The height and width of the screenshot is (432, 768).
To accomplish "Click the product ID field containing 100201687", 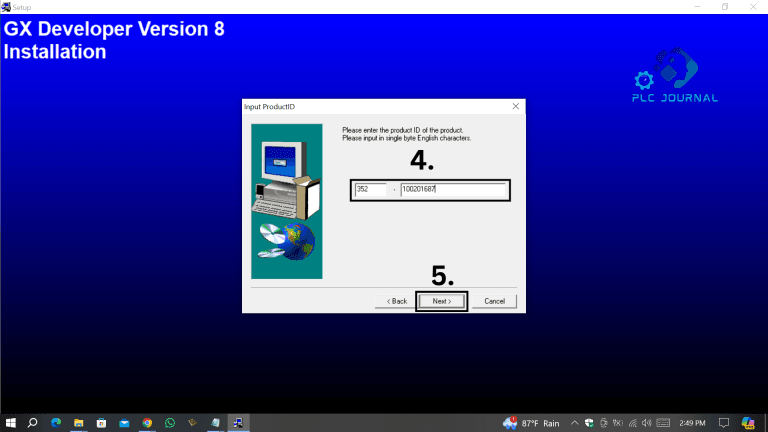I will click(x=453, y=189).
